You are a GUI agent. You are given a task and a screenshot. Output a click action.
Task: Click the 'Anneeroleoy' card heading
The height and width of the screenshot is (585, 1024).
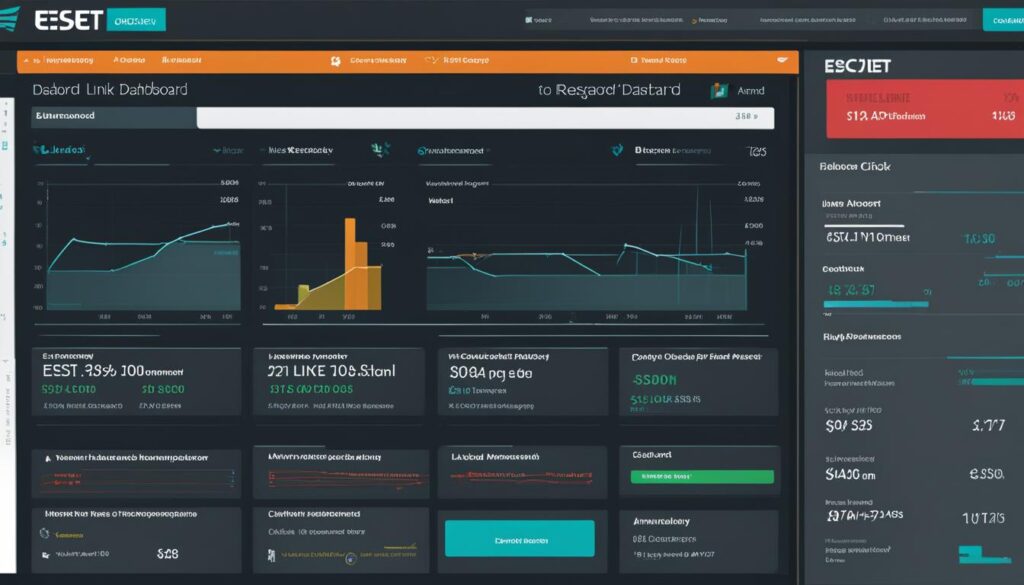(661, 522)
